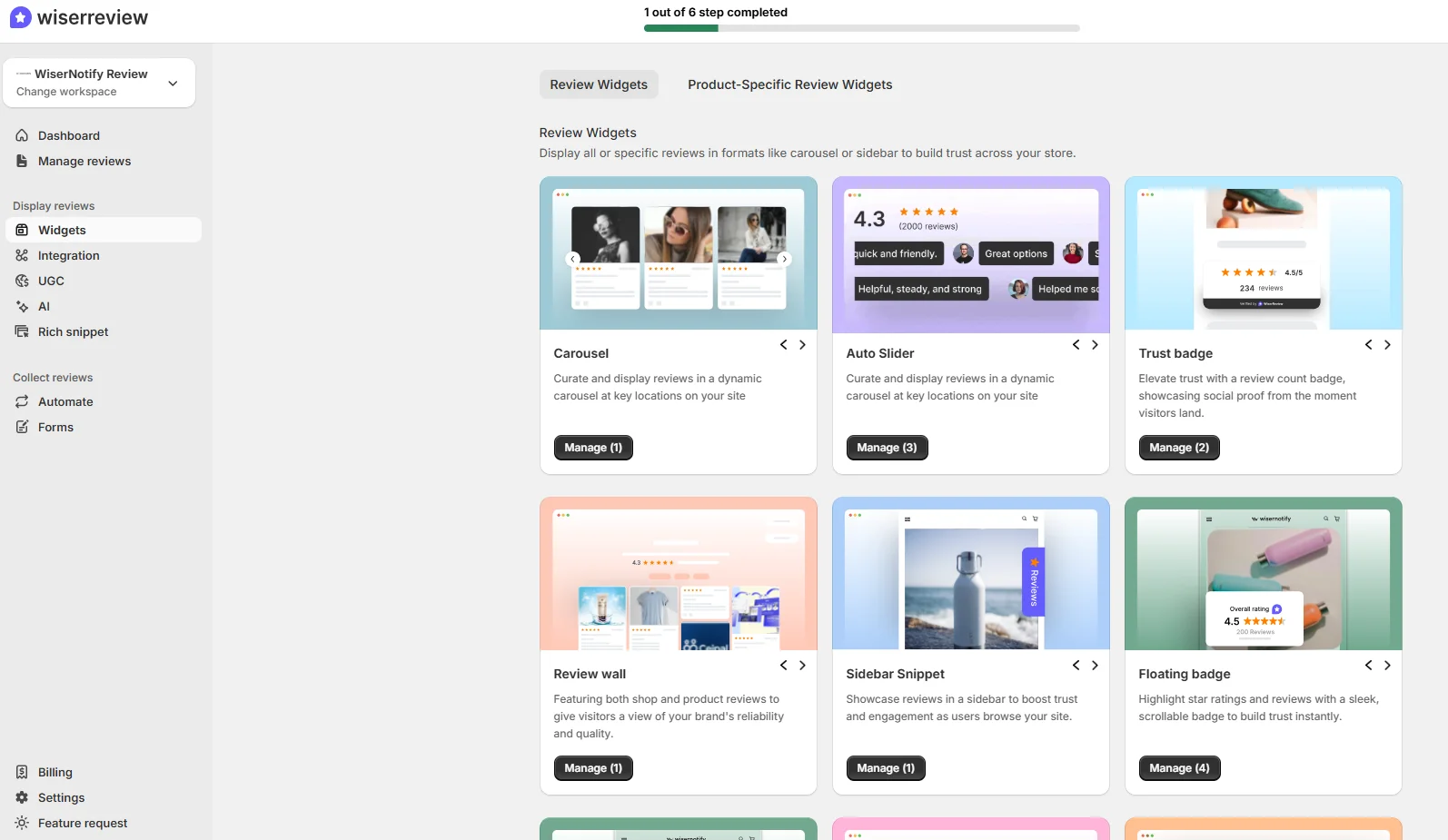The image size is (1448, 840).
Task: Show previous Carousel card preview
Action: [x=783, y=345]
